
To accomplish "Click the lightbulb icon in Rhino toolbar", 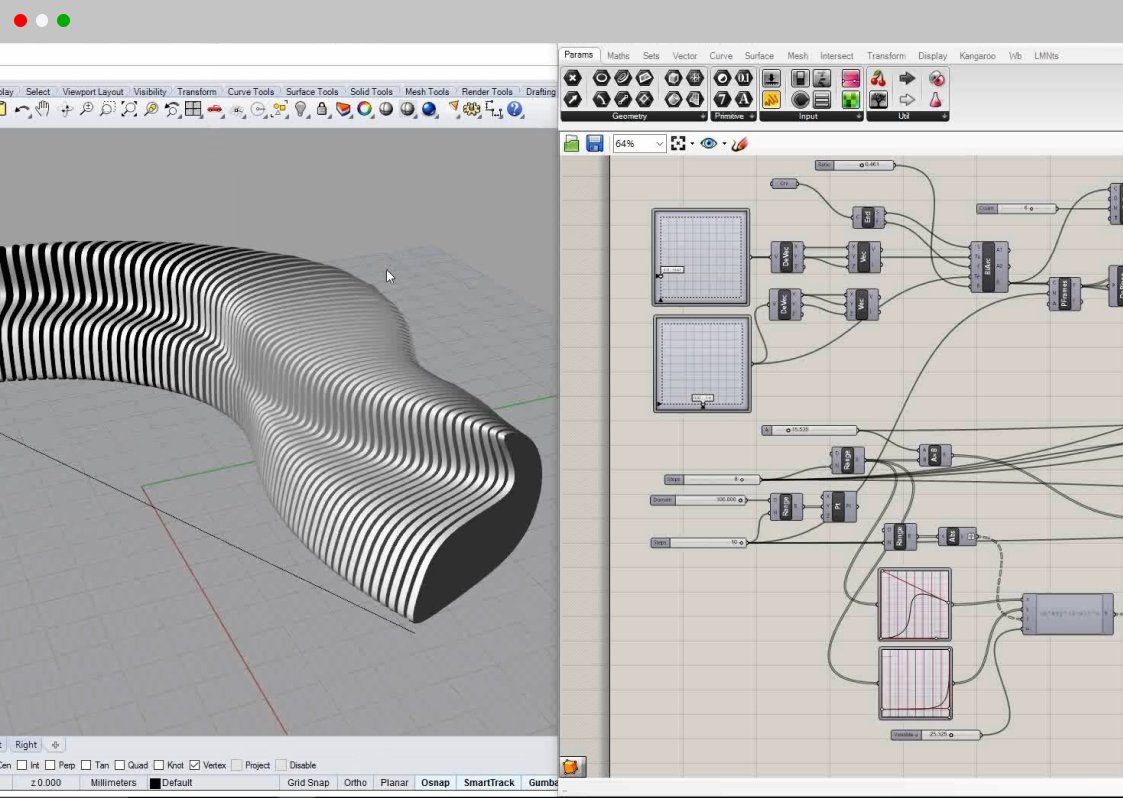I will pos(300,109).
